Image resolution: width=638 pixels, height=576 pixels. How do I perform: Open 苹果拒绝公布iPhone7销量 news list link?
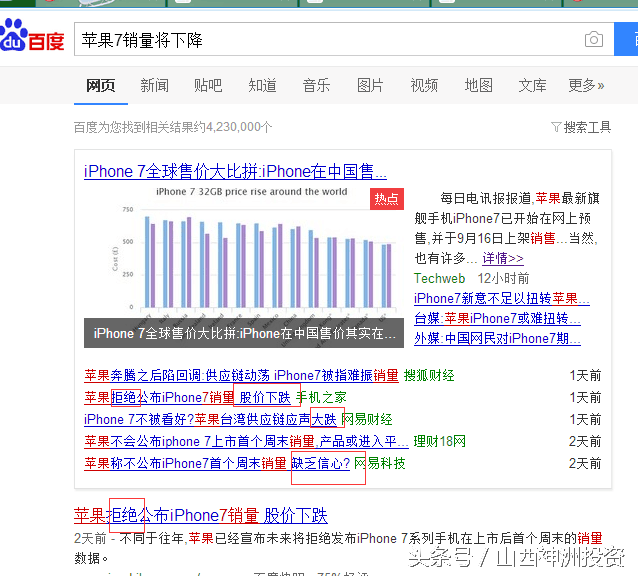[x=188, y=397]
